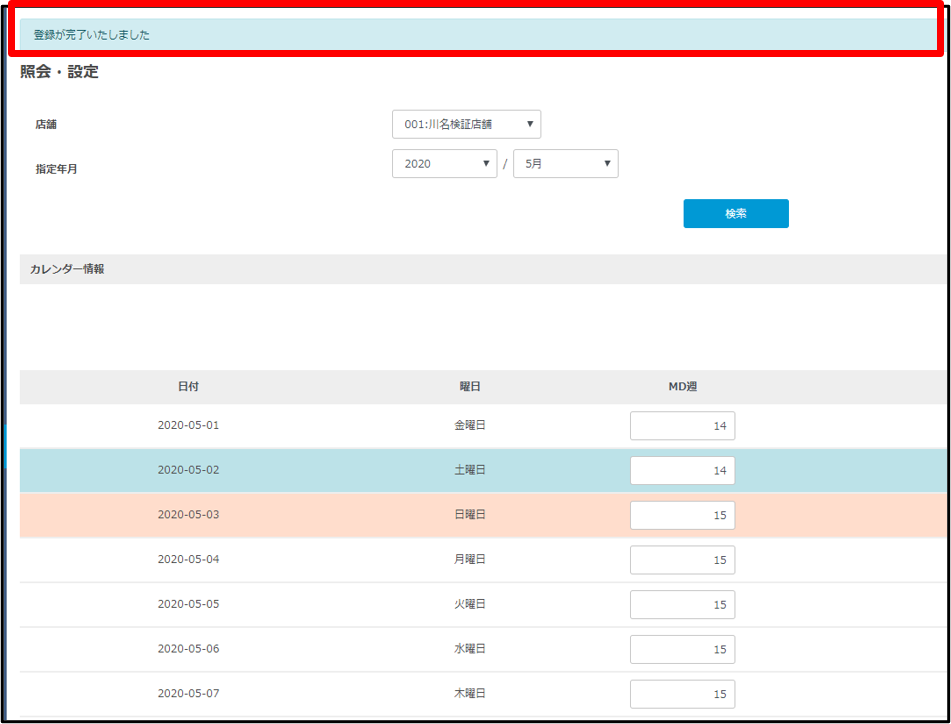Select the date cell 2020-05-04
The height and width of the screenshot is (724, 951).
tap(188, 559)
